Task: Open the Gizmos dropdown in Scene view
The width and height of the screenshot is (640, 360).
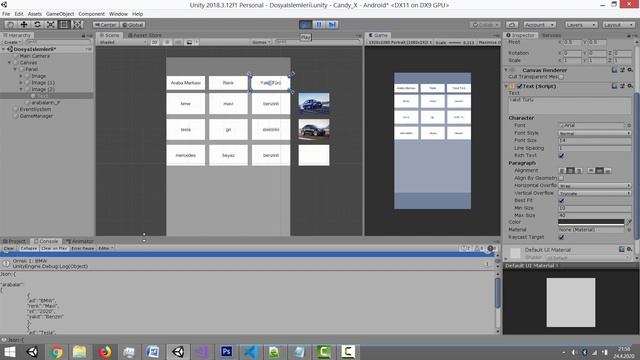Action: click(260, 42)
